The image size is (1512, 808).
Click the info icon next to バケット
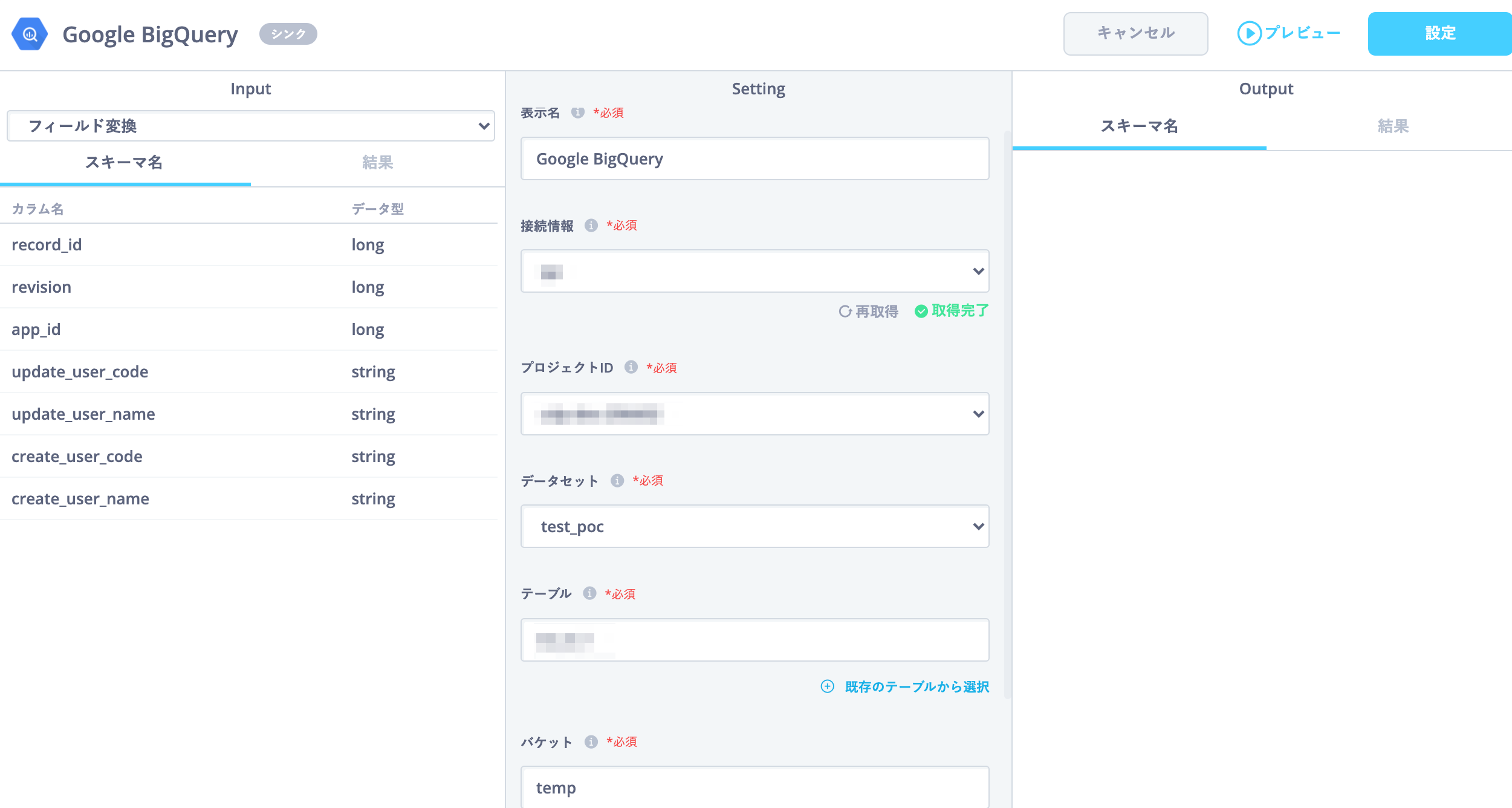coord(591,741)
